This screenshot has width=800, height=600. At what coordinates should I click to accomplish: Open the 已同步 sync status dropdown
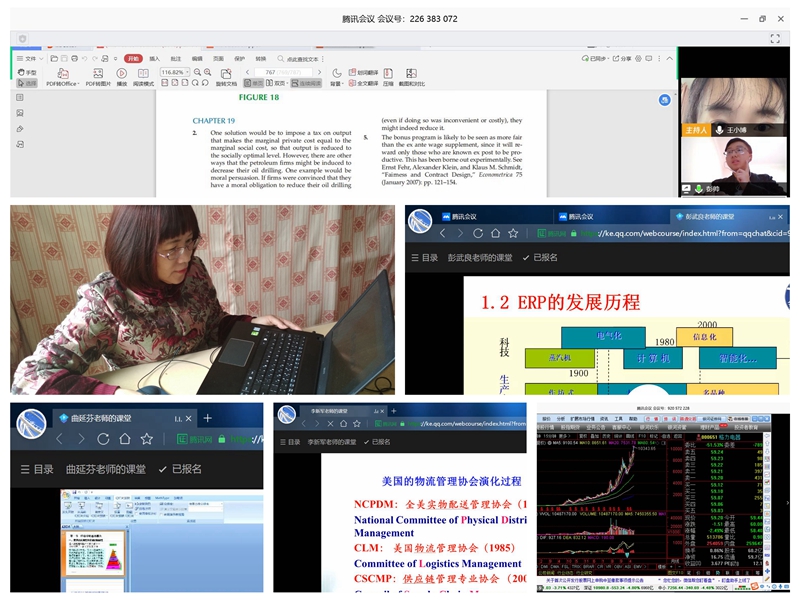[598, 59]
